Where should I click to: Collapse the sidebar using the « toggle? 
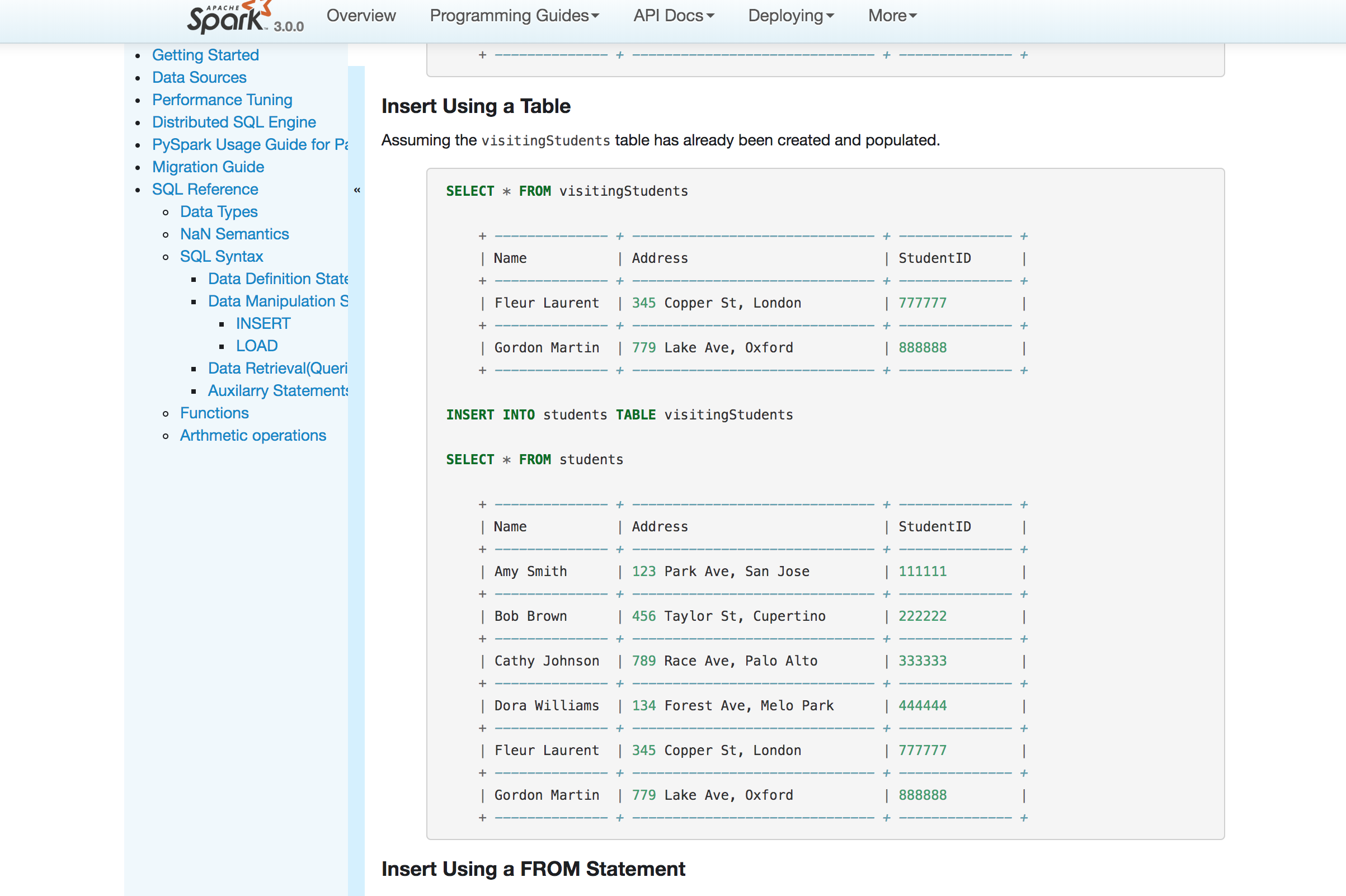[357, 190]
